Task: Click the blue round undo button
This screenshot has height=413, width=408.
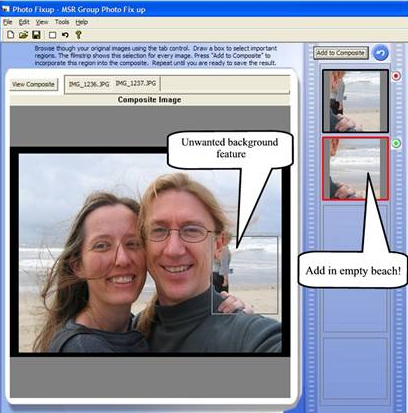Action: 381,53
